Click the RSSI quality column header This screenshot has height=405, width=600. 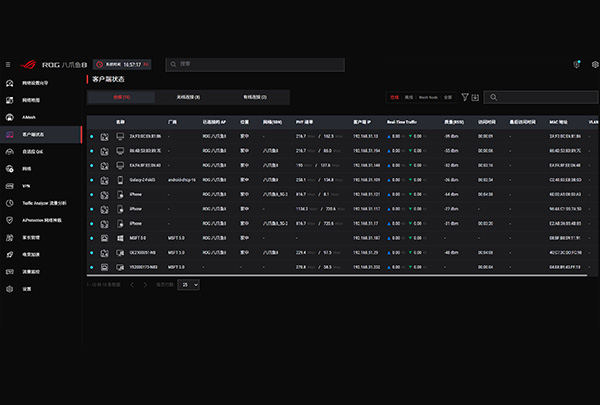[x=454, y=122]
